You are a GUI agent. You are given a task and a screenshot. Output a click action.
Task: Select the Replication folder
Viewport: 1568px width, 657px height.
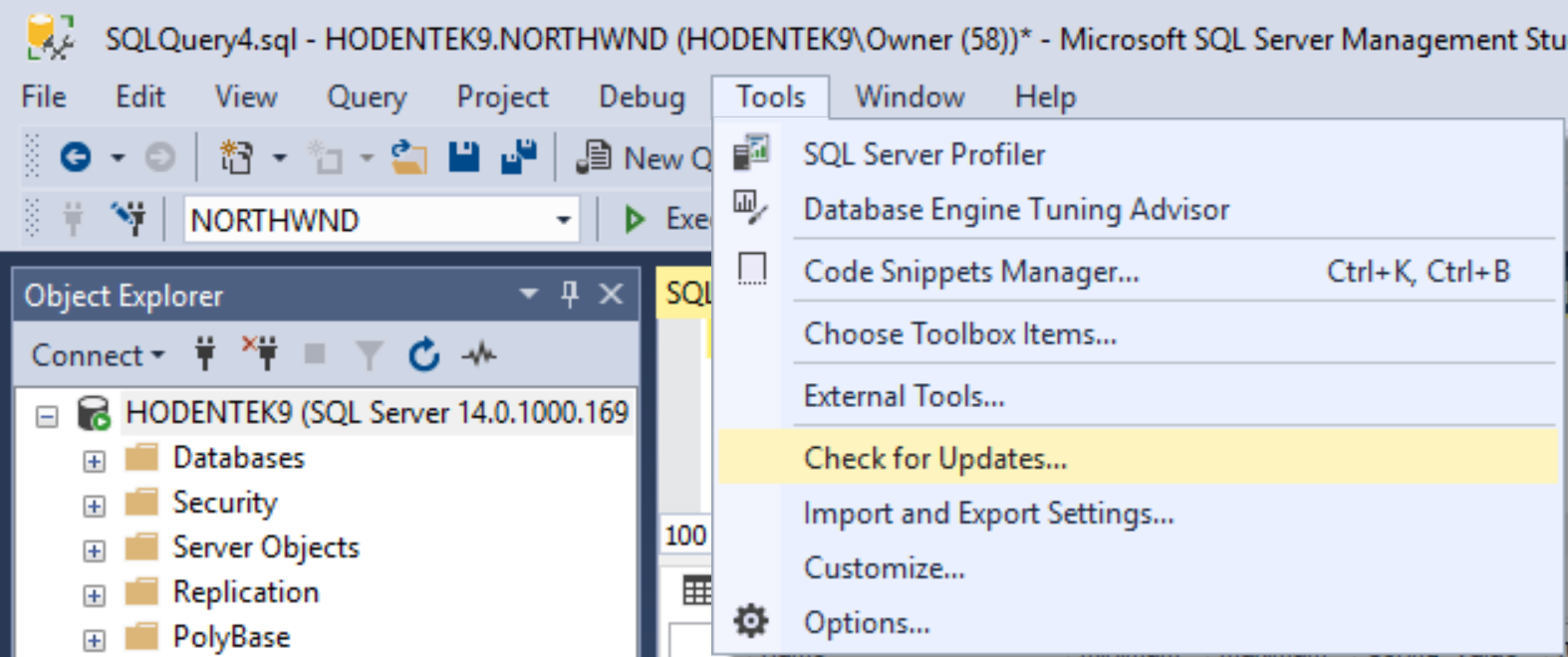(245, 592)
